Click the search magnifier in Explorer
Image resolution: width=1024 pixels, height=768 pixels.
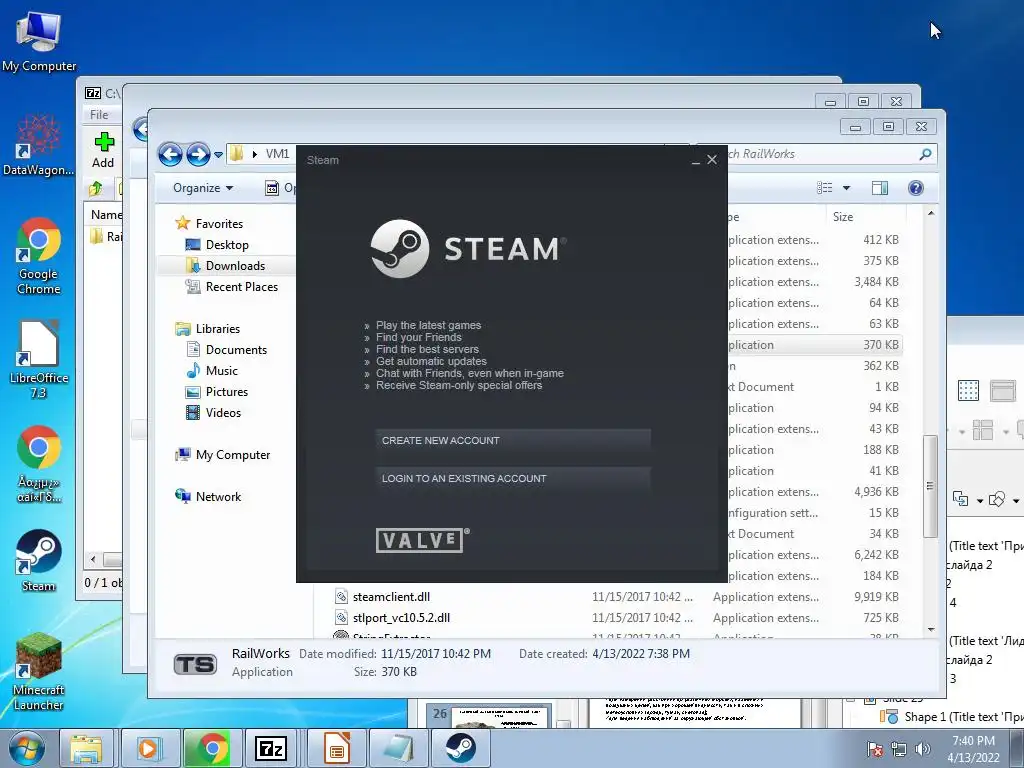pyautogui.click(x=925, y=154)
